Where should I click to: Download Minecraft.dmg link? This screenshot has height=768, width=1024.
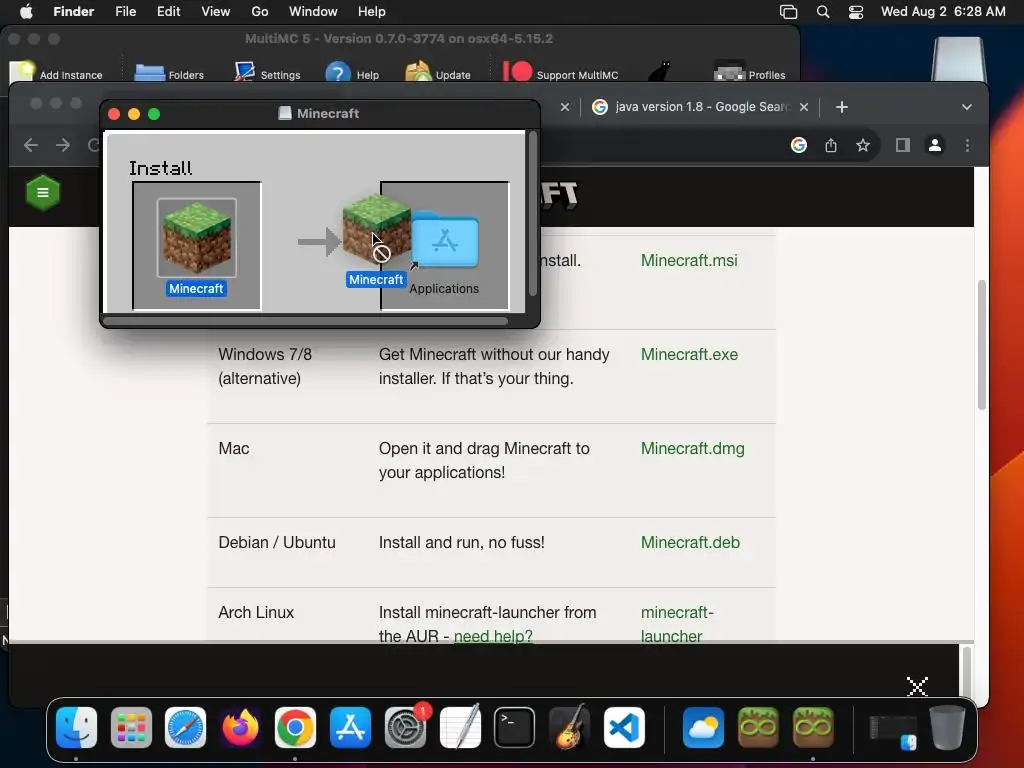pyautogui.click(x=692, y=449)
